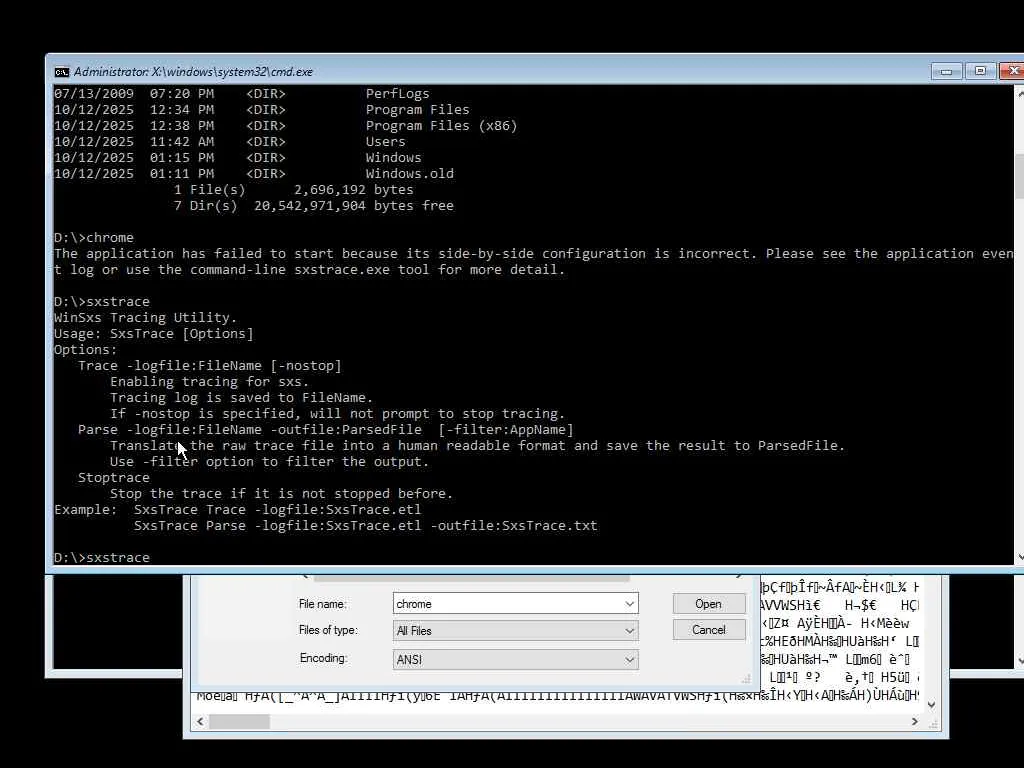The height and width of the screenshot is (768, 1024).
Task: Expand the Files of type dropdown
Action: (630, 631)
